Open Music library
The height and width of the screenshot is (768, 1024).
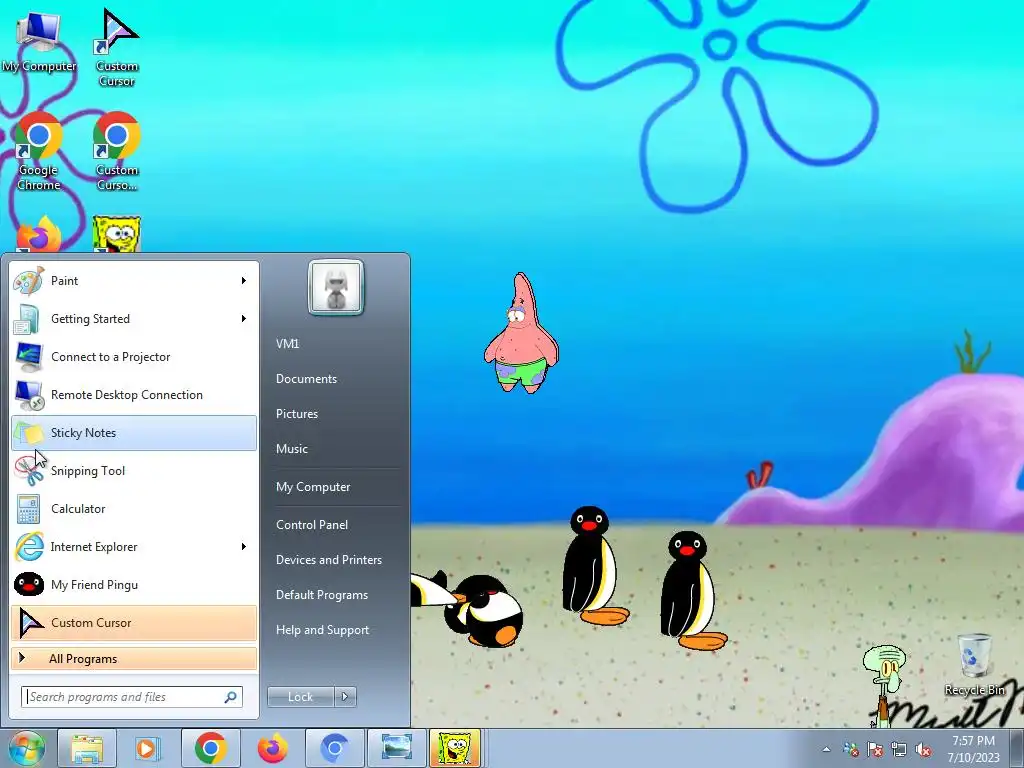[x=292, y=449]
